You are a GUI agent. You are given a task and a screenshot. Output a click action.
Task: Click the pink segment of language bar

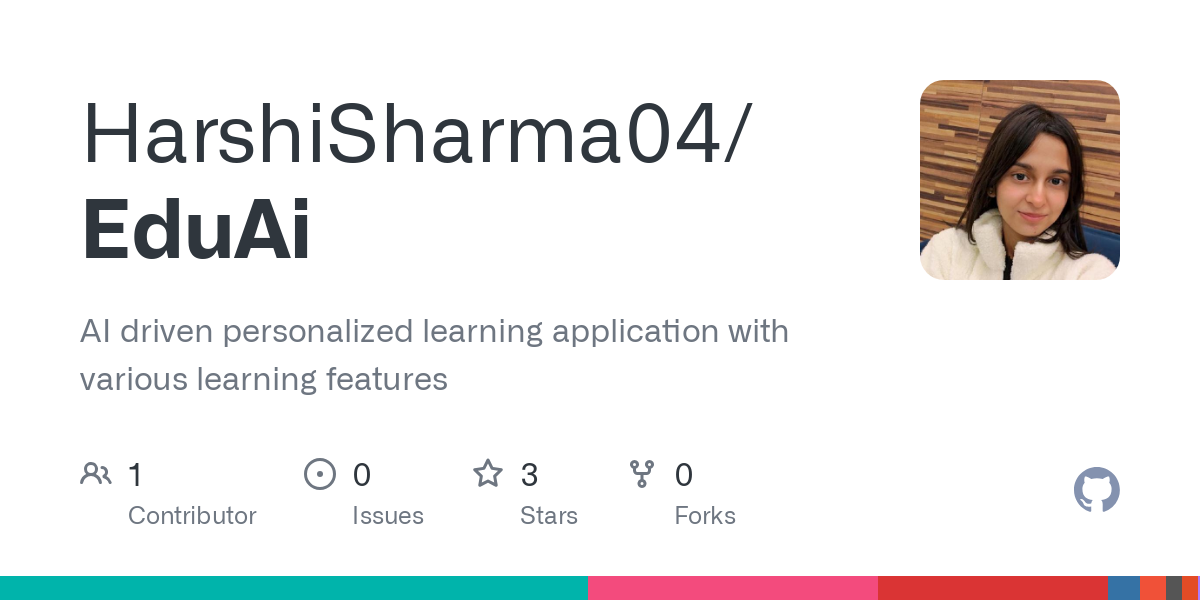pyautogui.click(x=733, y=588)
